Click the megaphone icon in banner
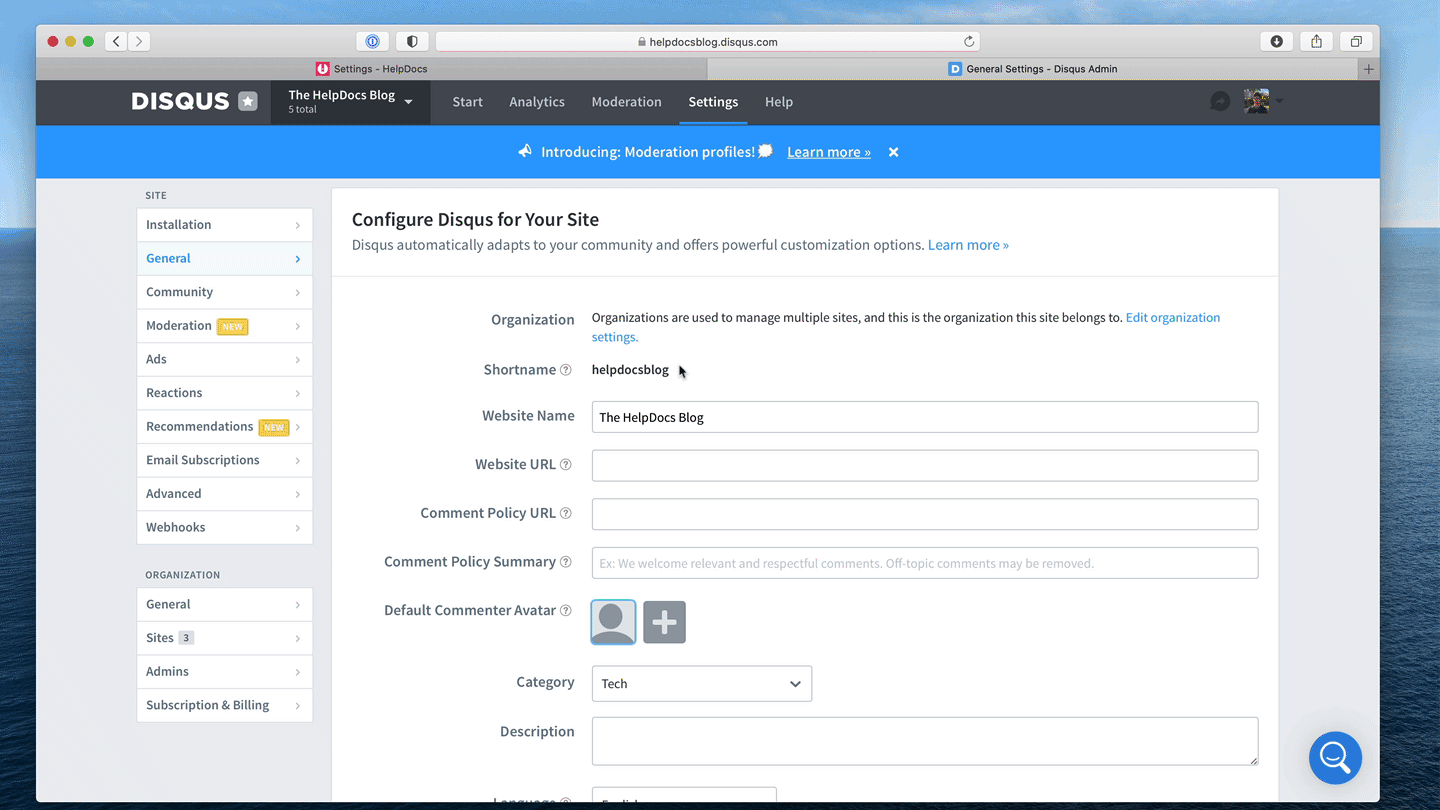Screen dimensions: 1440x810 coord(525,151)
